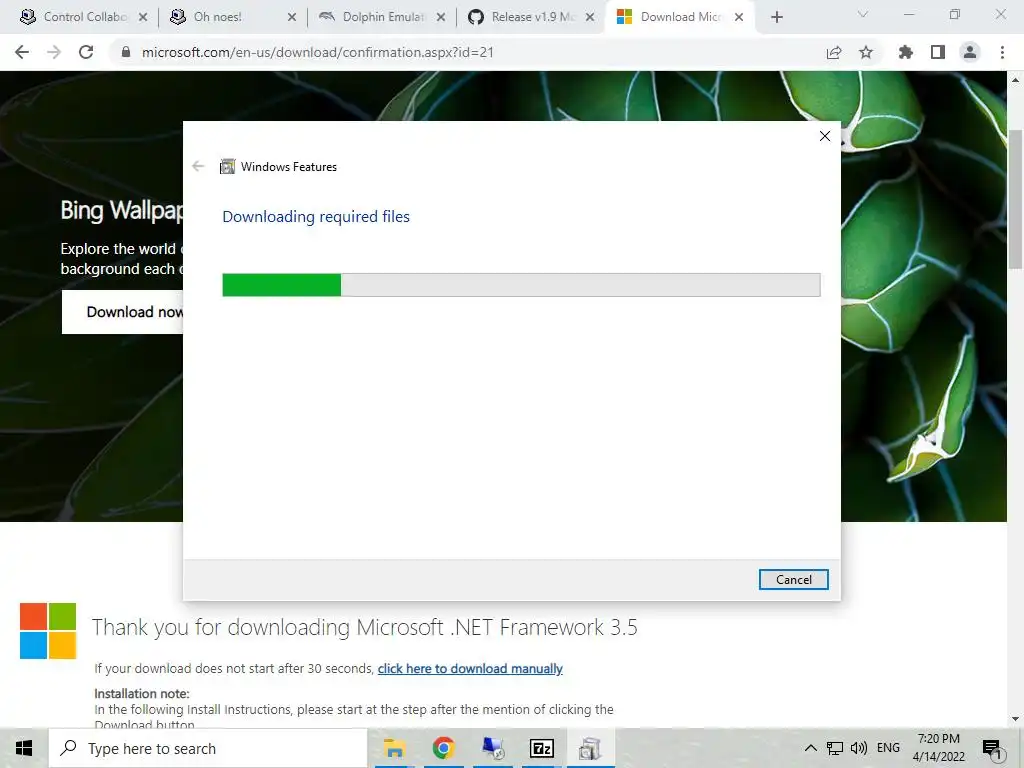Reload the page with the refresh icon
The image size is (1024, 768).
pos(86,52)
